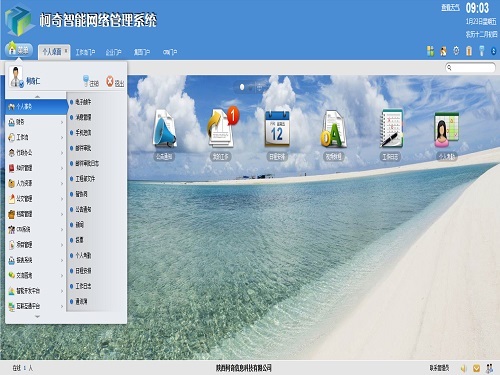Open 公告通知 in the submenu list

(83, 209)
